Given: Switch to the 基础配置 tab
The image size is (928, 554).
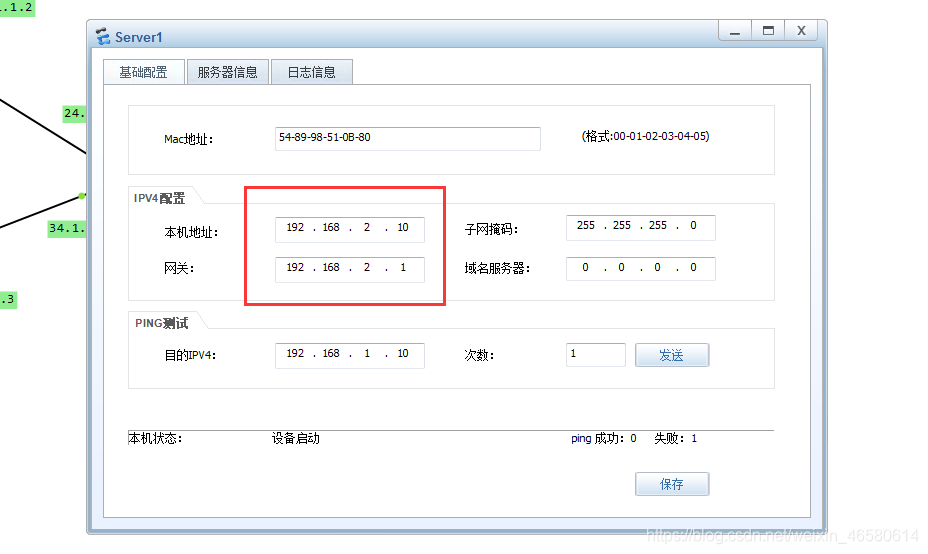Looking at the screenshot, I should point(144,72).
